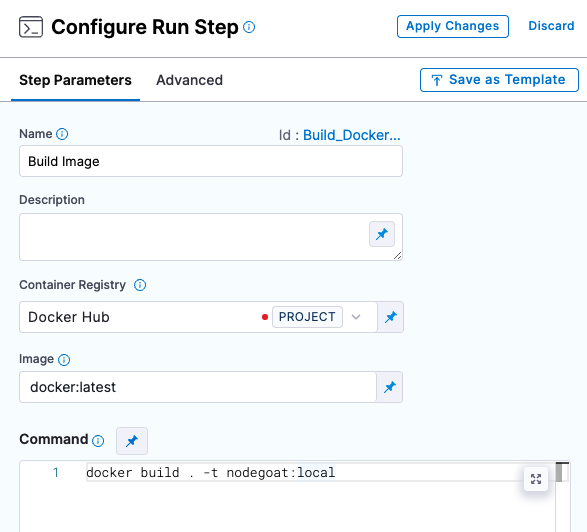Click the Container Registry info icon
This screenshot has height=532, width=587.
140,285
